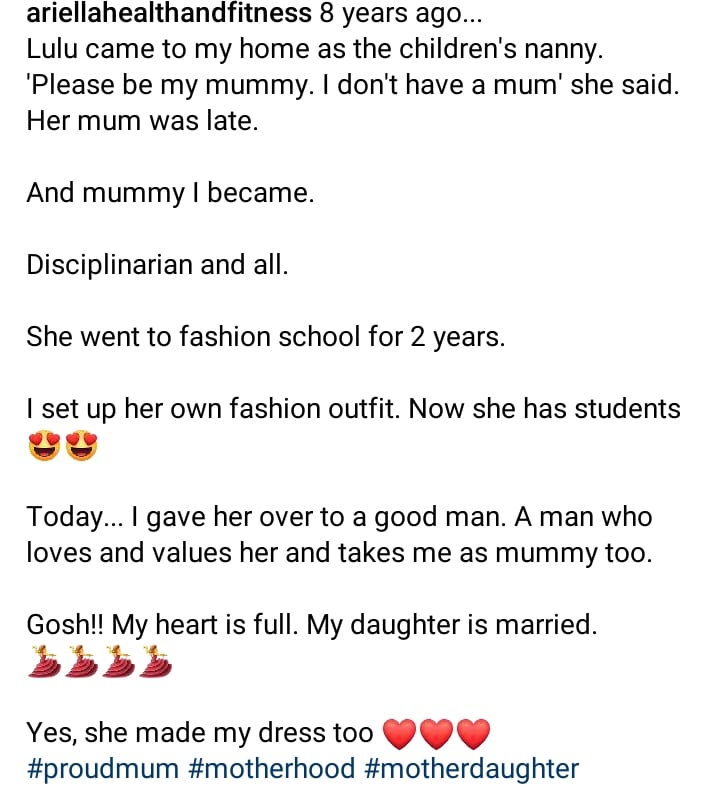Click the last red heart emoji
This screenshot has width=720, height=790.
coord(473,735)
